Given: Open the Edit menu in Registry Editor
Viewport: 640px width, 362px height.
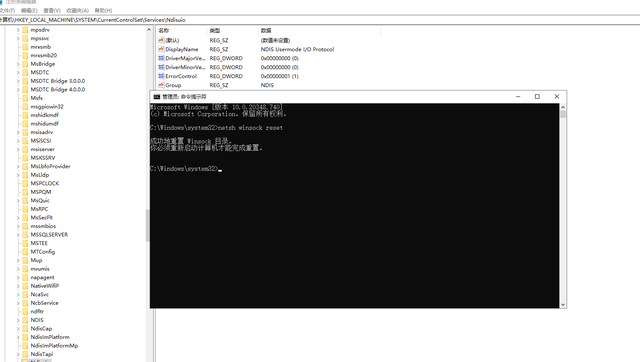Looking at the screenshot, I should pyautogui.click(x=29, y=11).
